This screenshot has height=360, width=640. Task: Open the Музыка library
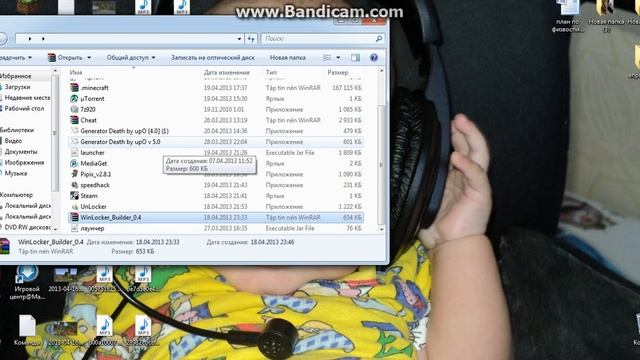(x=16, y=173)
